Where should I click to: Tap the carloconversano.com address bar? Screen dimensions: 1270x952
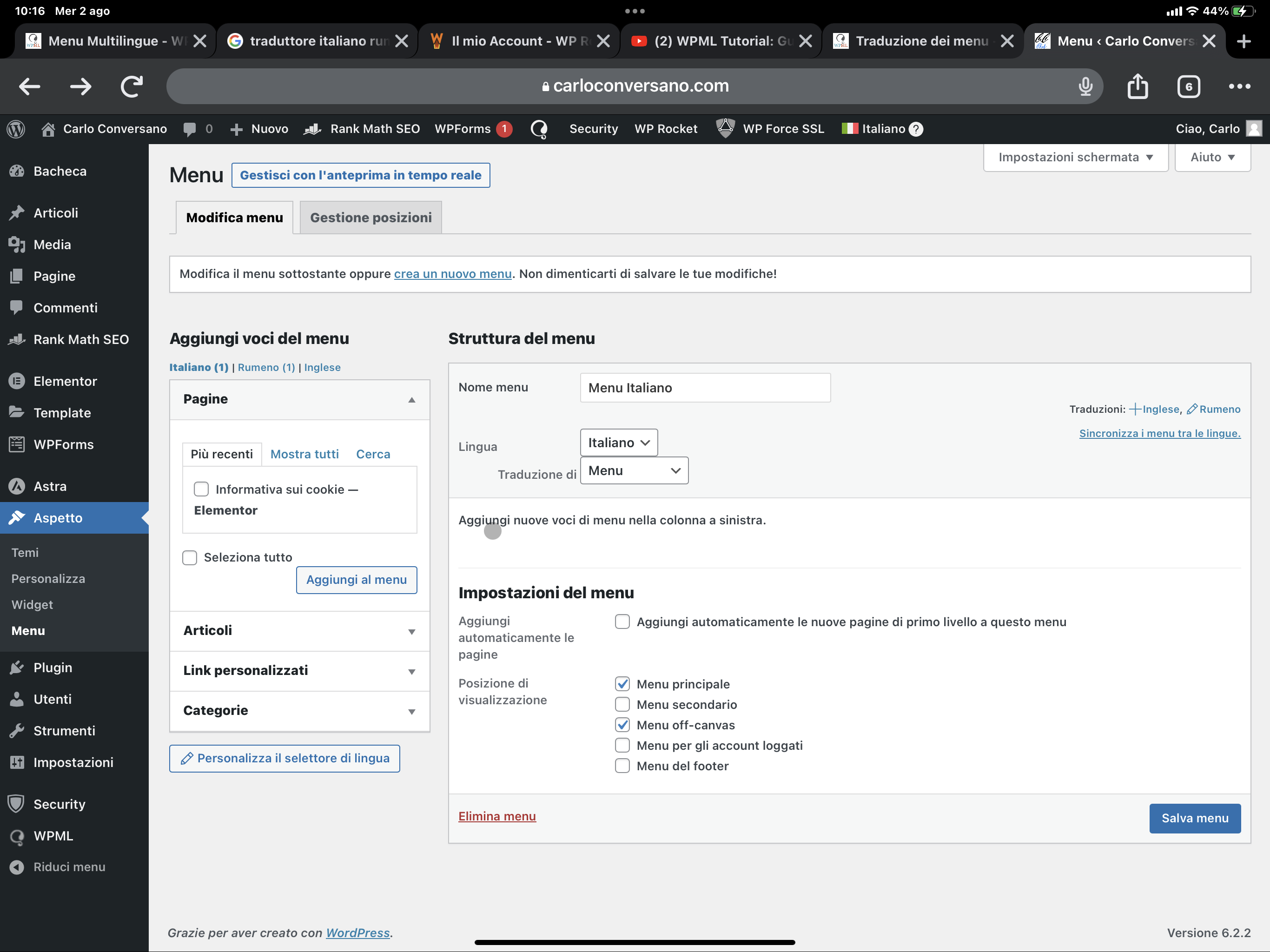(x=635, y=86)
